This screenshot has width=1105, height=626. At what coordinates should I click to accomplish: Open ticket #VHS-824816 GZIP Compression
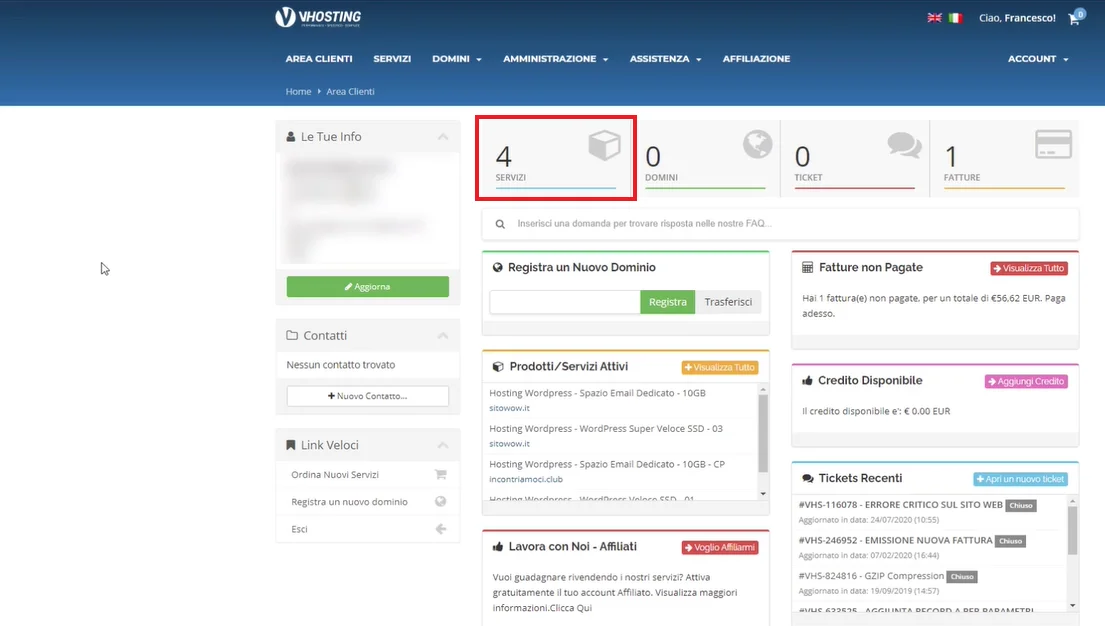871,576
